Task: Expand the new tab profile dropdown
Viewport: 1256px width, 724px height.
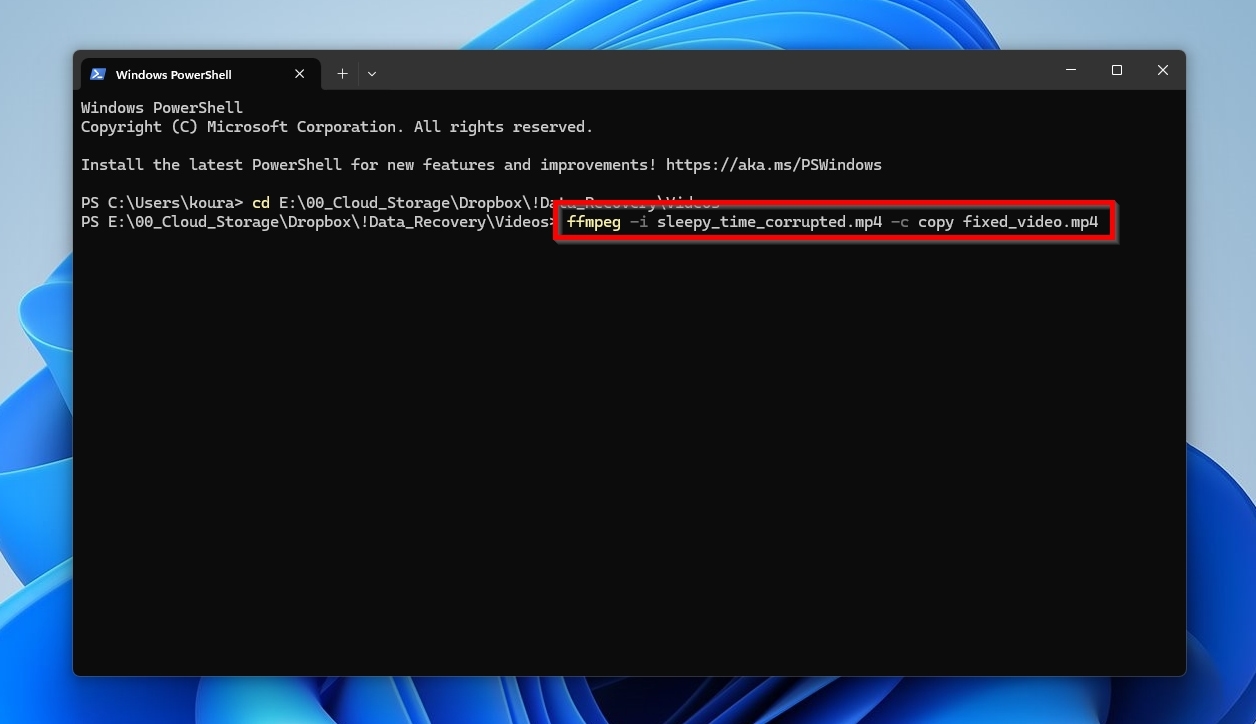Action: click(x=372, y=74)
